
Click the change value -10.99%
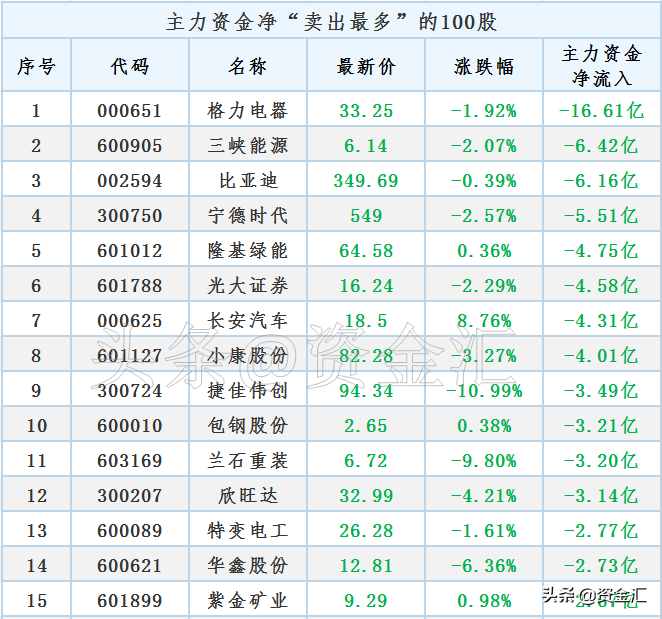click(x=484, y=391)
